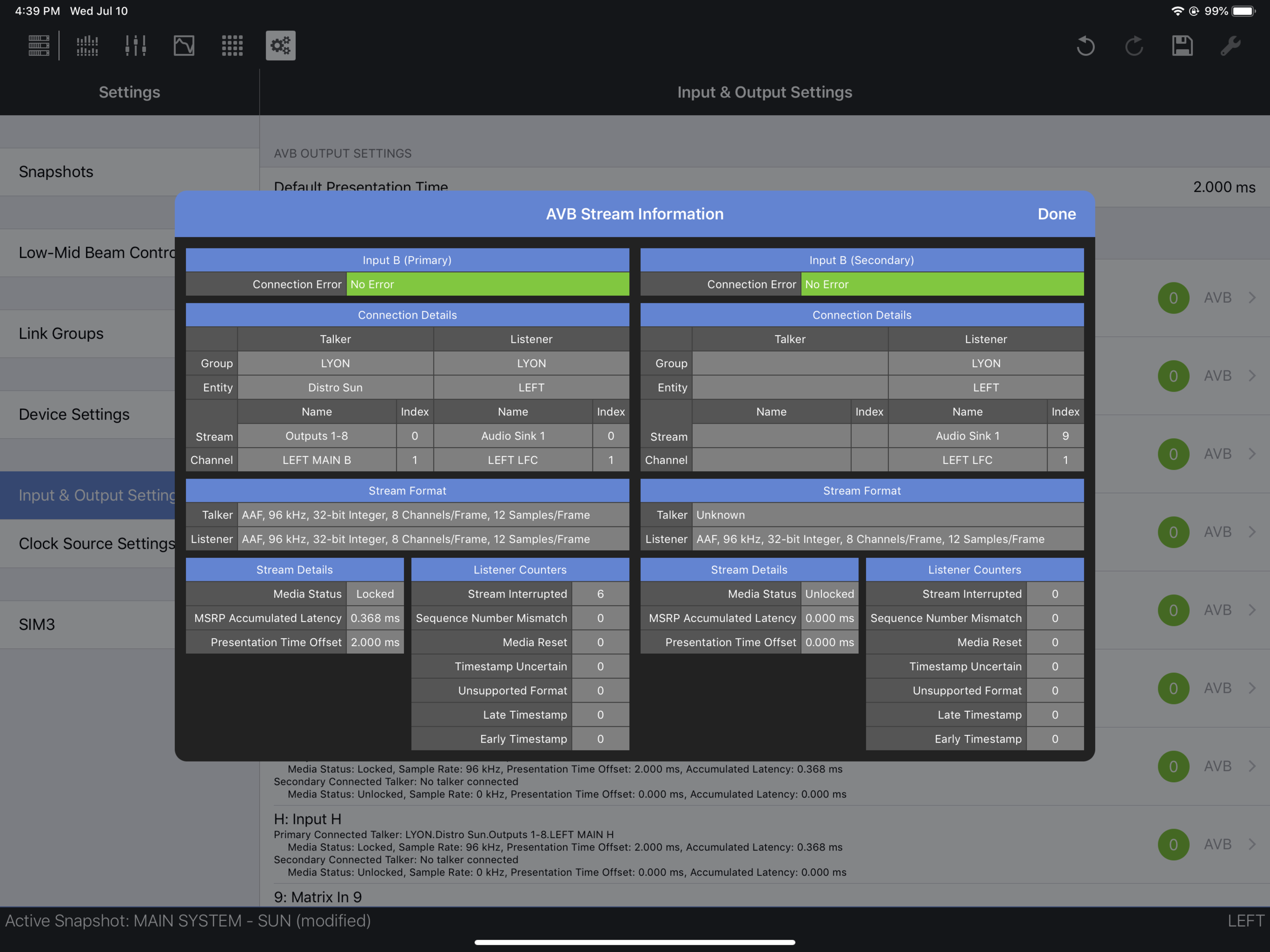Tap the Default Presentation Time 2.000 ms value
The width and height of the screenshot is (1270, 952).
coord(1223,187)
